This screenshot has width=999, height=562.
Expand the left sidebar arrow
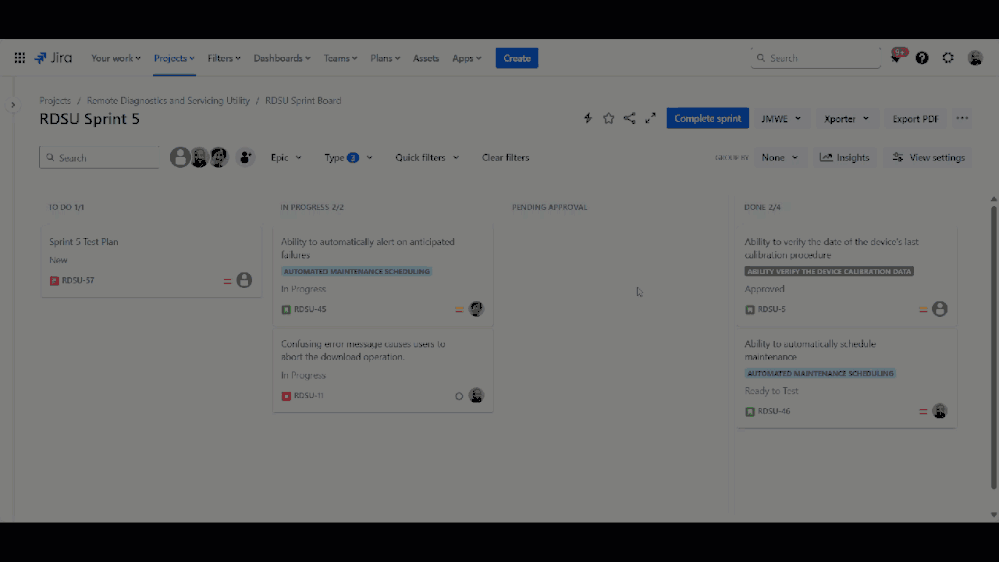pos(13,105)
